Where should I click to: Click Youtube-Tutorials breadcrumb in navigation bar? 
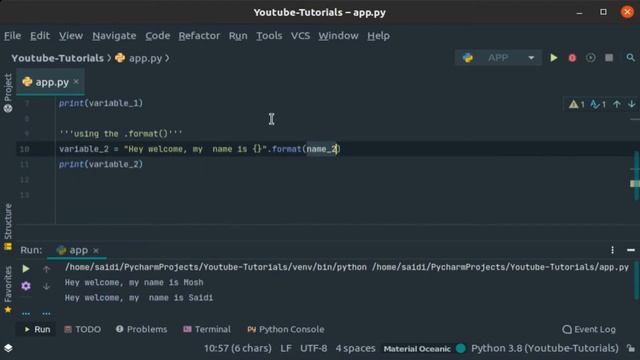pyautogui.click(x=58, y=58)
